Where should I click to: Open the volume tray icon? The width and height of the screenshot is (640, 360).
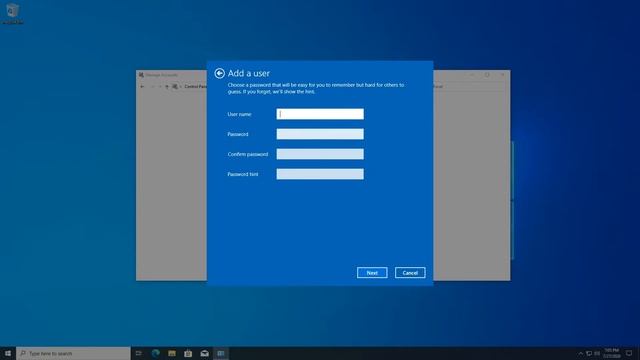(x=597, y=353)
